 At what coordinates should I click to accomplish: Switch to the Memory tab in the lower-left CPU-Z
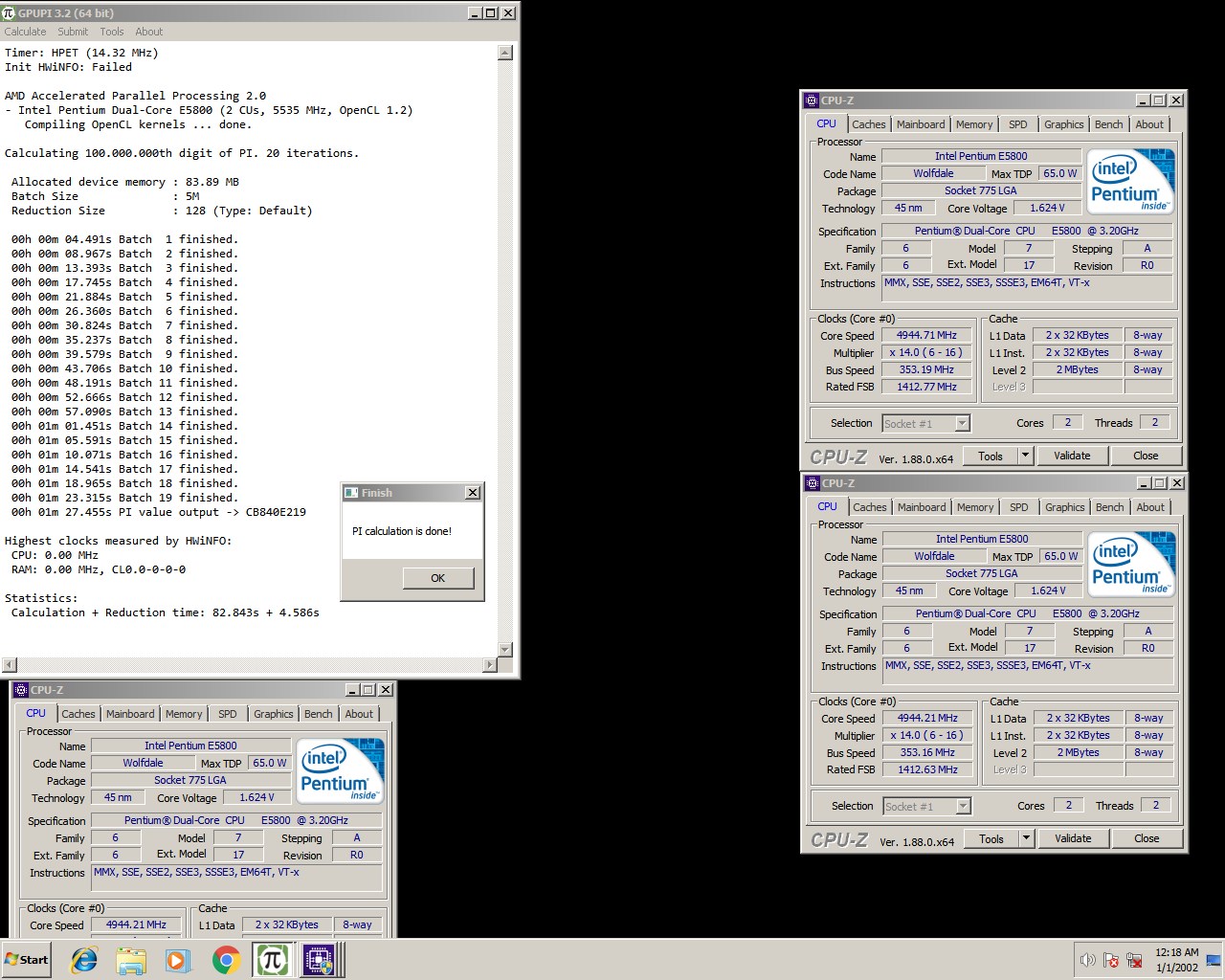(184, 714)
